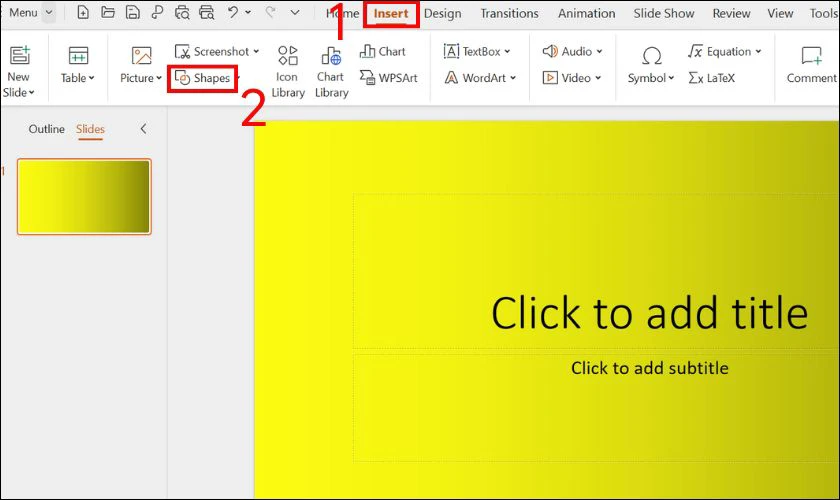Expand the Picture dropdown arrow
Viewport: 840px width, 500px height.
pos(159,78)
